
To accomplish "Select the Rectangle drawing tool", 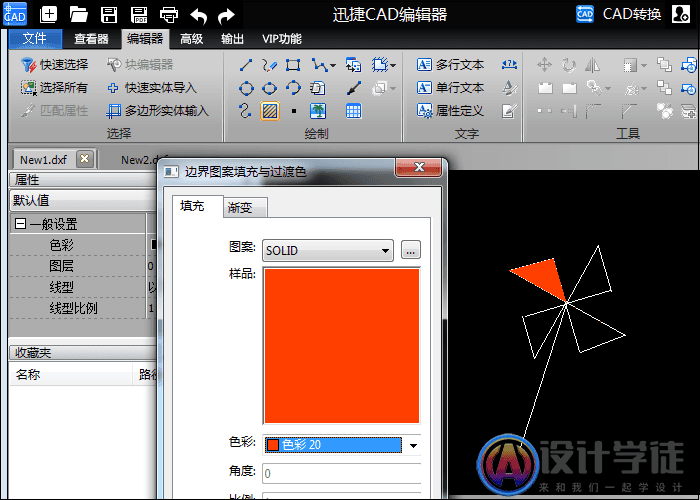I will click(x=293, y=65).
